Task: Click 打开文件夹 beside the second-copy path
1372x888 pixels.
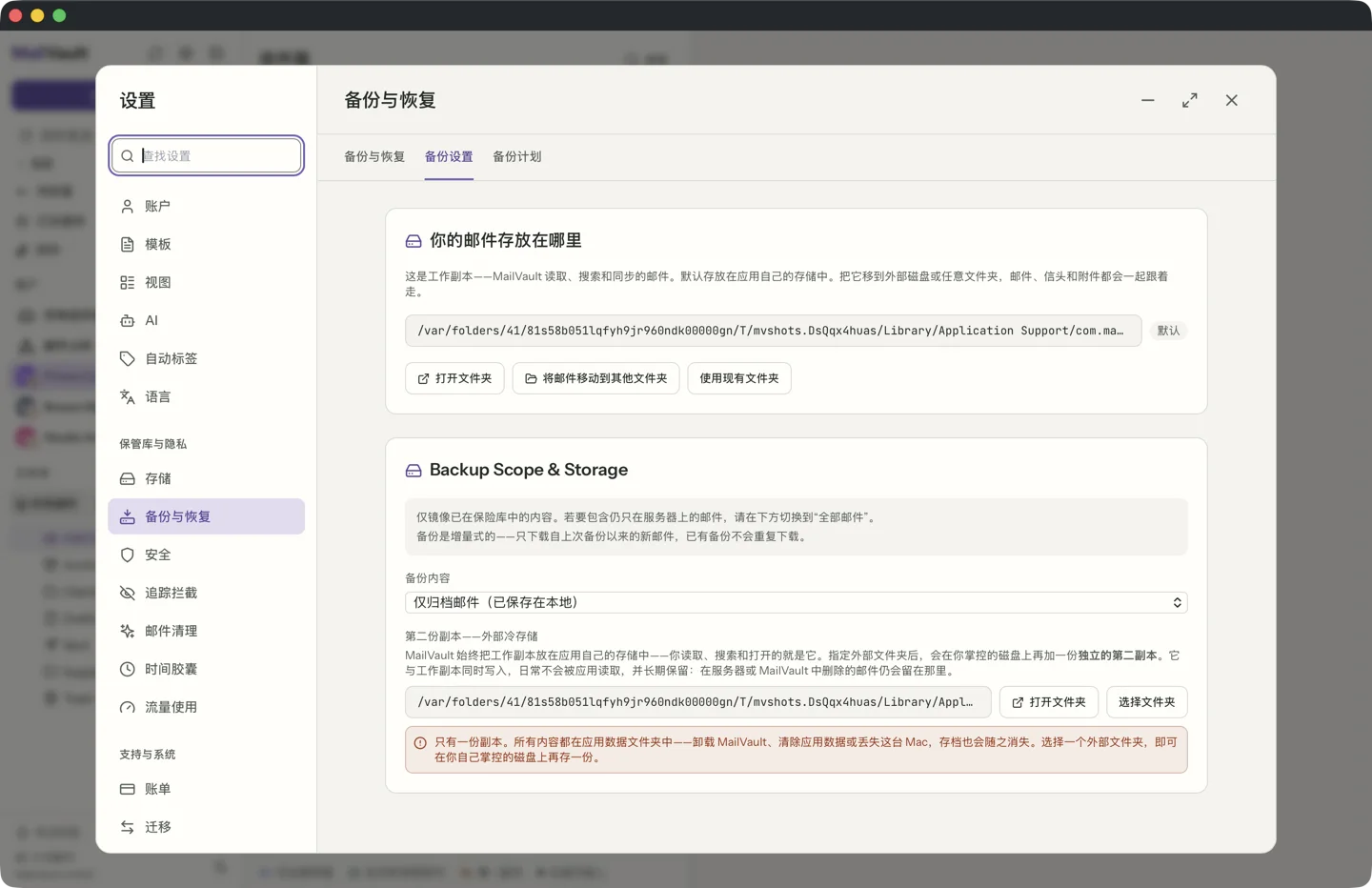Action: coord(1049,702)
